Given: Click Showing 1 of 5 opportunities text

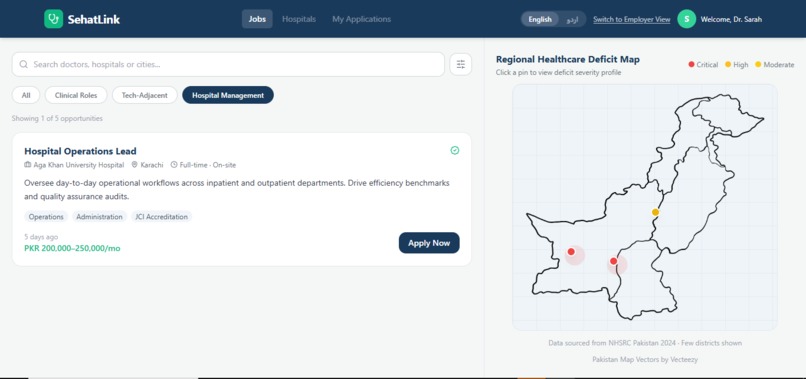Looking at the screenshot, I should click(57, 118).
